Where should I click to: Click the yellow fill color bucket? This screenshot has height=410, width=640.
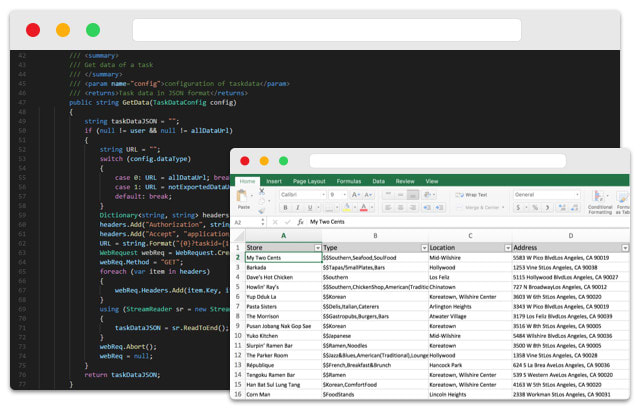(x=346, y=208)
